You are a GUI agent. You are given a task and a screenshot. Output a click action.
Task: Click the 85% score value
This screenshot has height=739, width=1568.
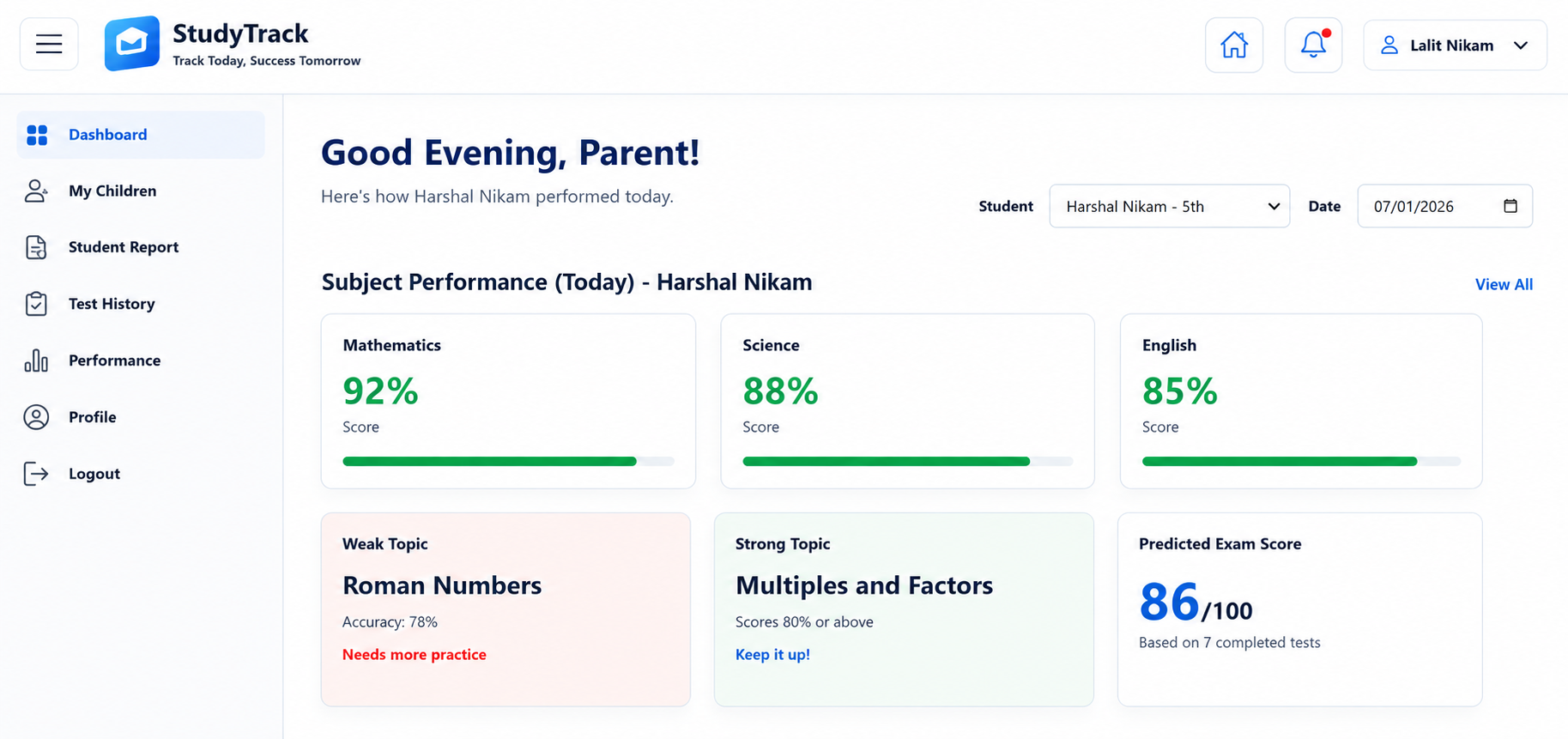(x=1179, y=391)
